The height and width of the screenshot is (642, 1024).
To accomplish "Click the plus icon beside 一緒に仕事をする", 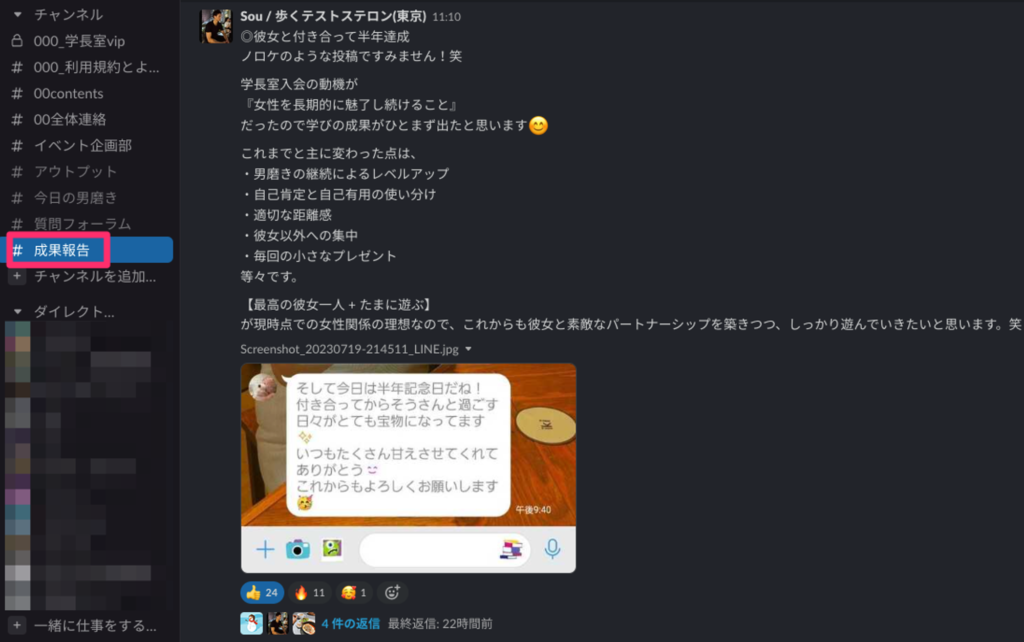I will coord(17,625).
